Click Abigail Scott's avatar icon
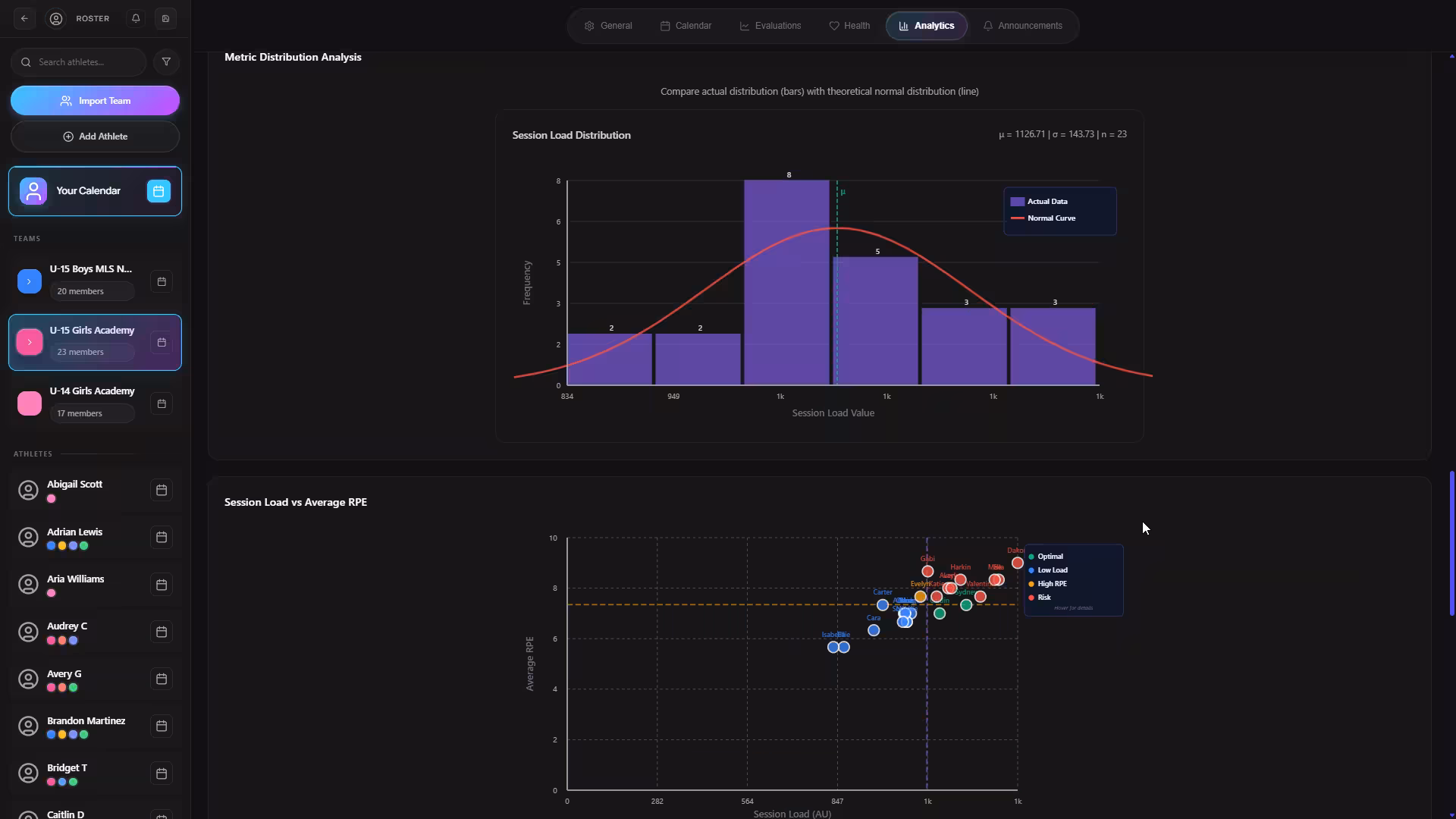The width and height of the screenshot is (1456, 819). (x=28, y=491)
